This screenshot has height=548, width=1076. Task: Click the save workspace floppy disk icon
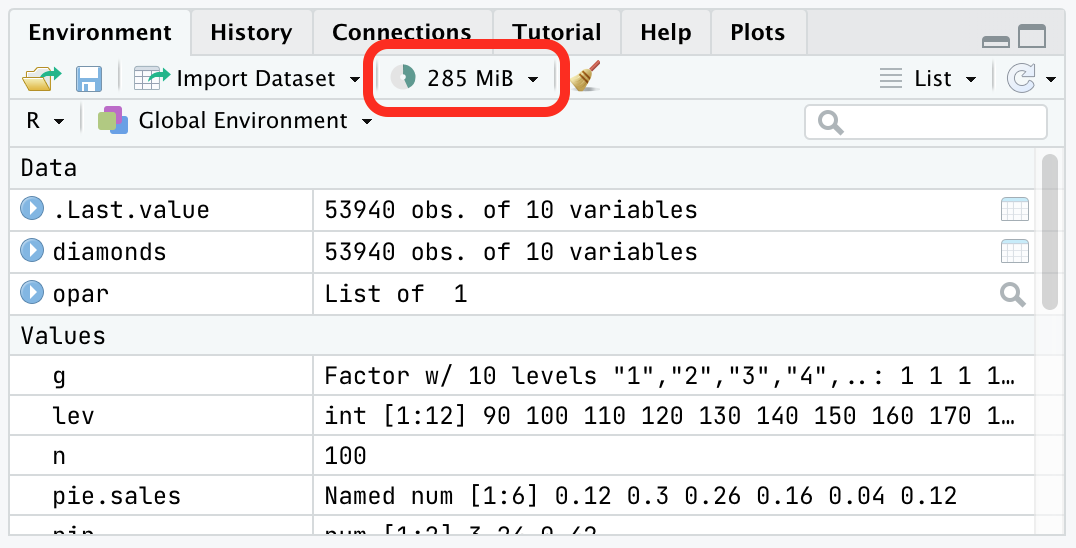tap(89, 79)
